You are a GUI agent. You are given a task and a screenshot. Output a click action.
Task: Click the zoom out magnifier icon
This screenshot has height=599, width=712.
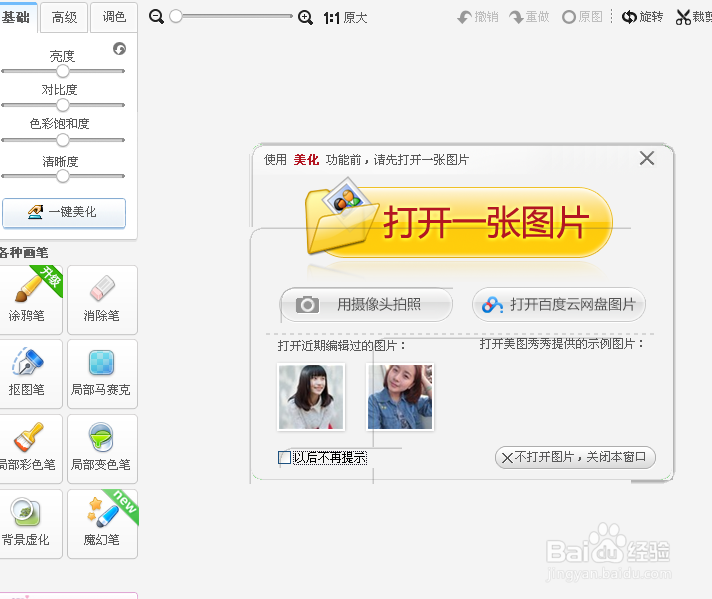[156, 17]
